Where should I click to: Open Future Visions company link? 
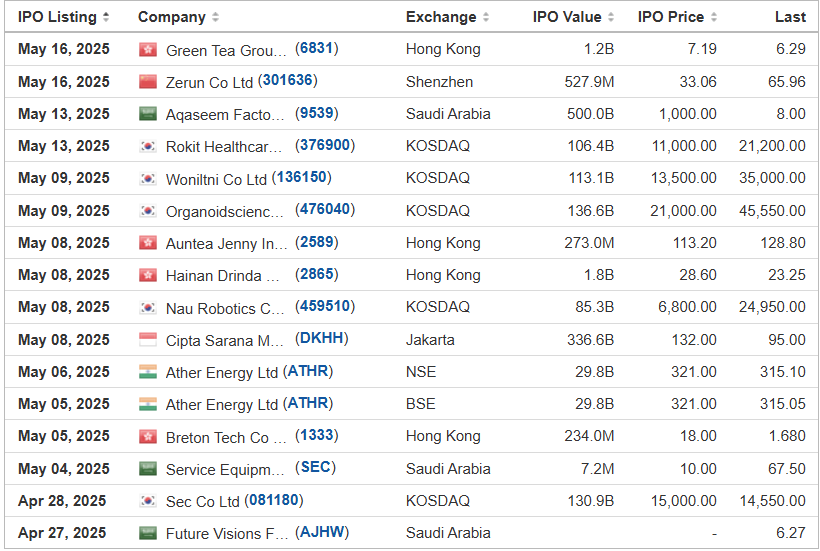(227, 534)
